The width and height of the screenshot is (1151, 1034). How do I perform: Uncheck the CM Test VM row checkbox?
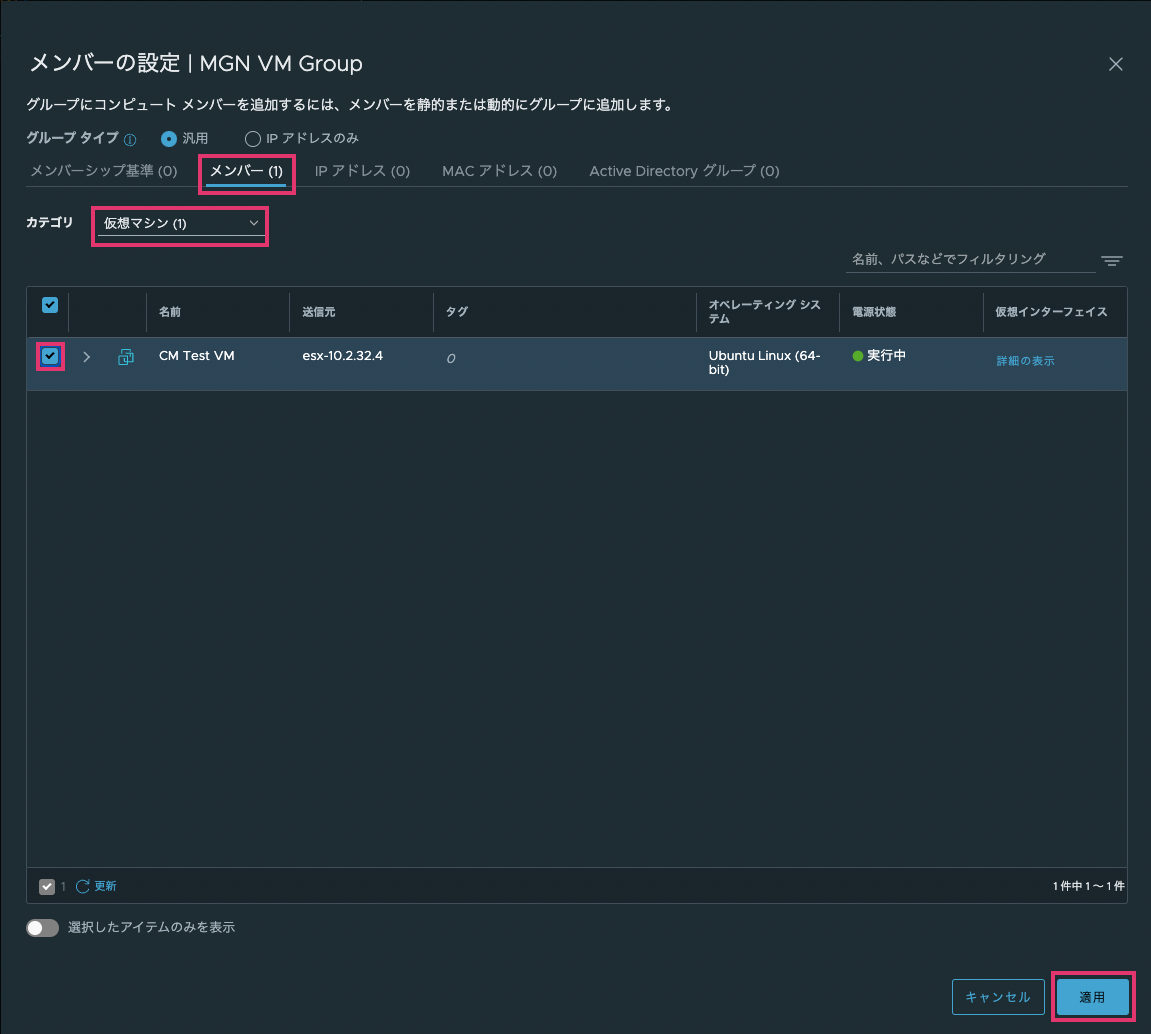(50, 356)
